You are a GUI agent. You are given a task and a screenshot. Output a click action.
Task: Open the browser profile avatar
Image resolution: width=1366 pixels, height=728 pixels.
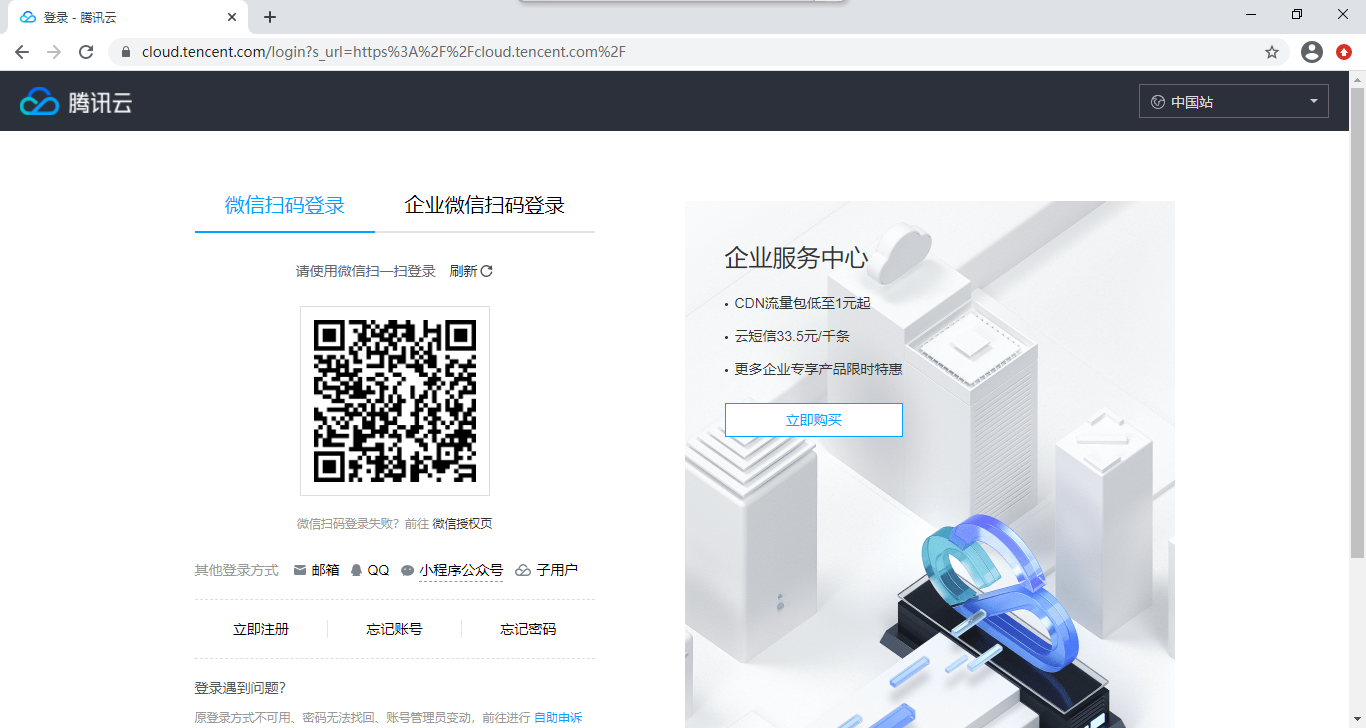(1311, 51)
